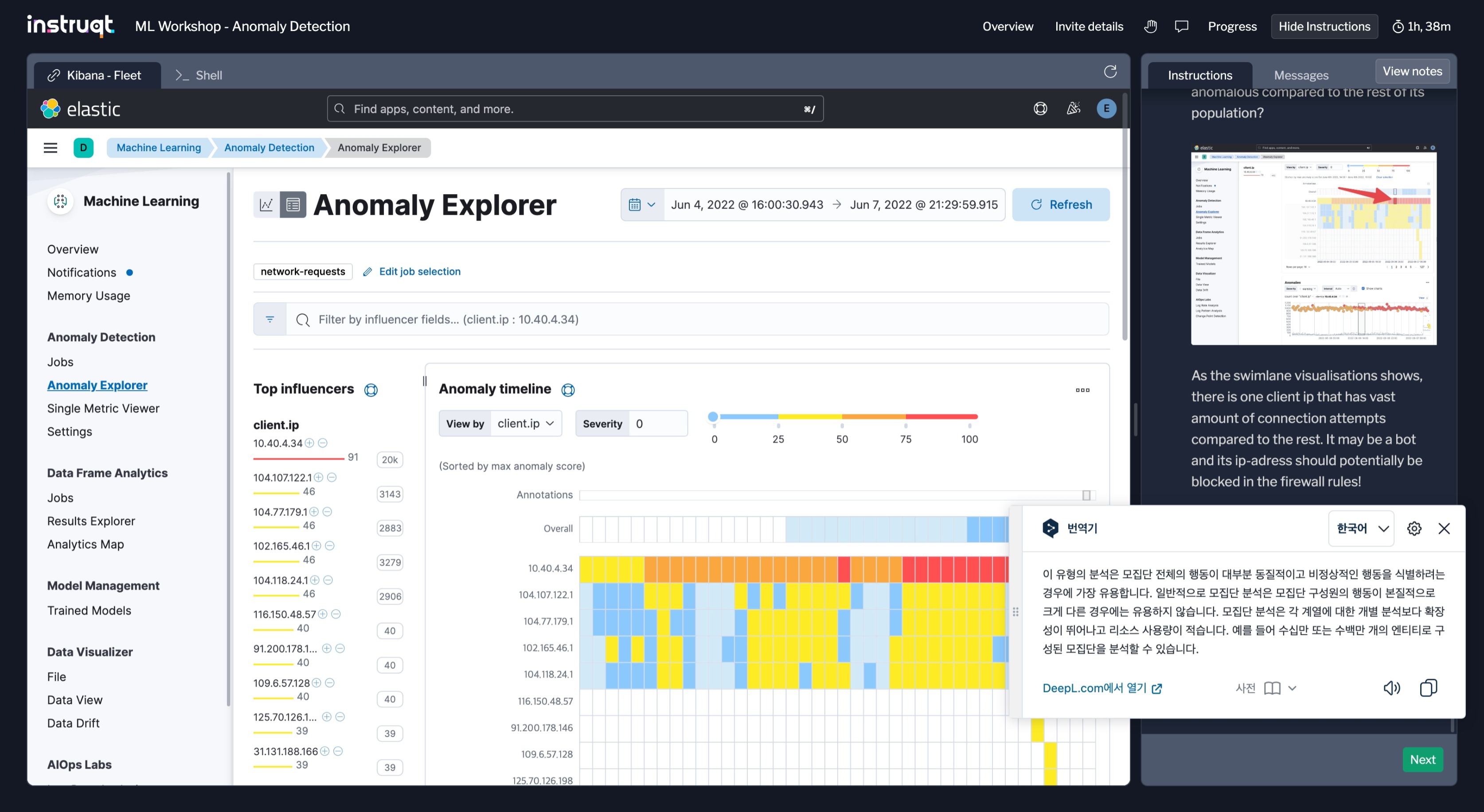Open Trained Models in sidebar
The width and height of the screenshot is (1484, 812).
89,610
